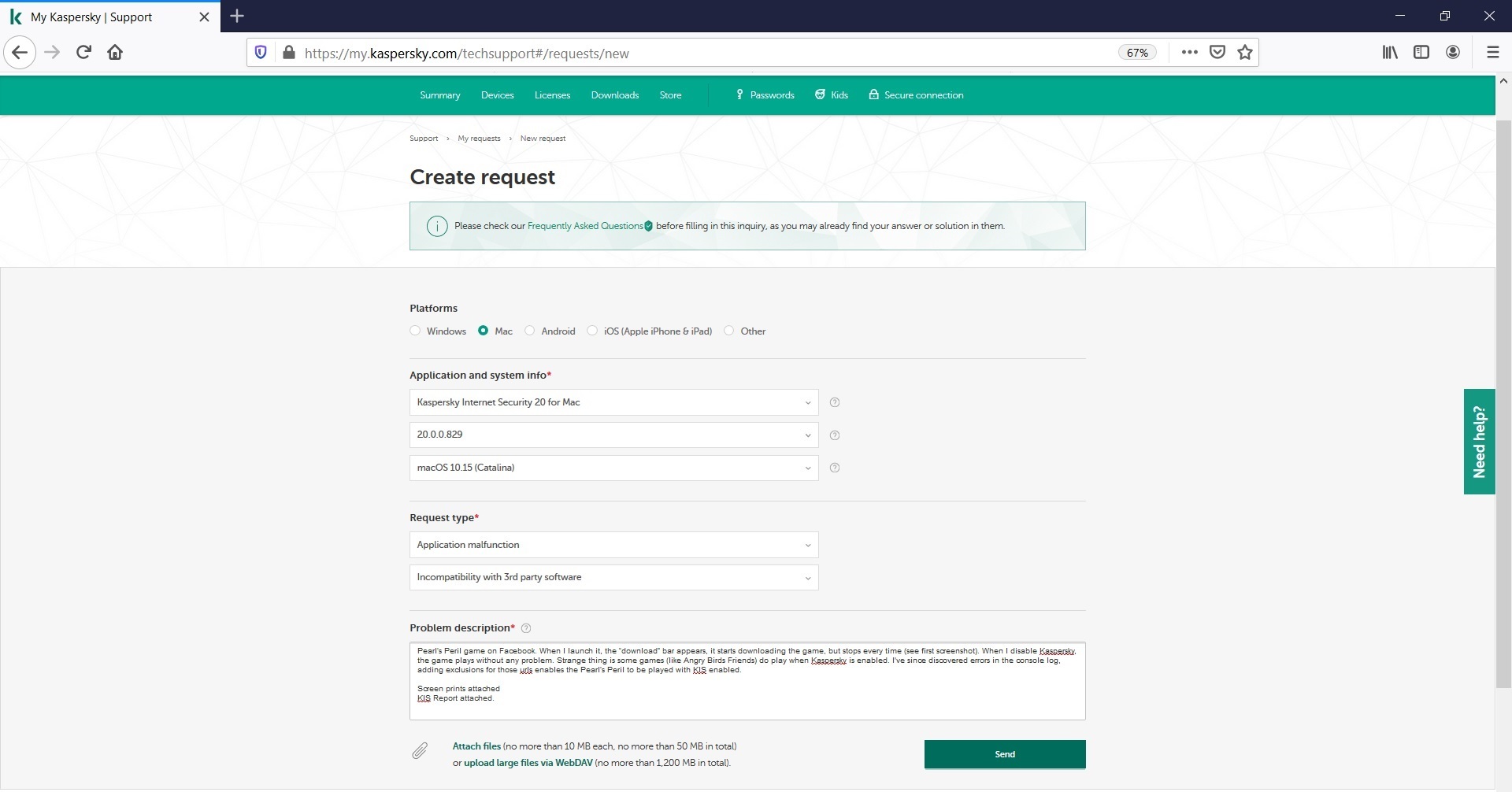Open the Frequently Asked Questions link
The width and height of the screenshot is (1512, 792).
pos(585,226)
